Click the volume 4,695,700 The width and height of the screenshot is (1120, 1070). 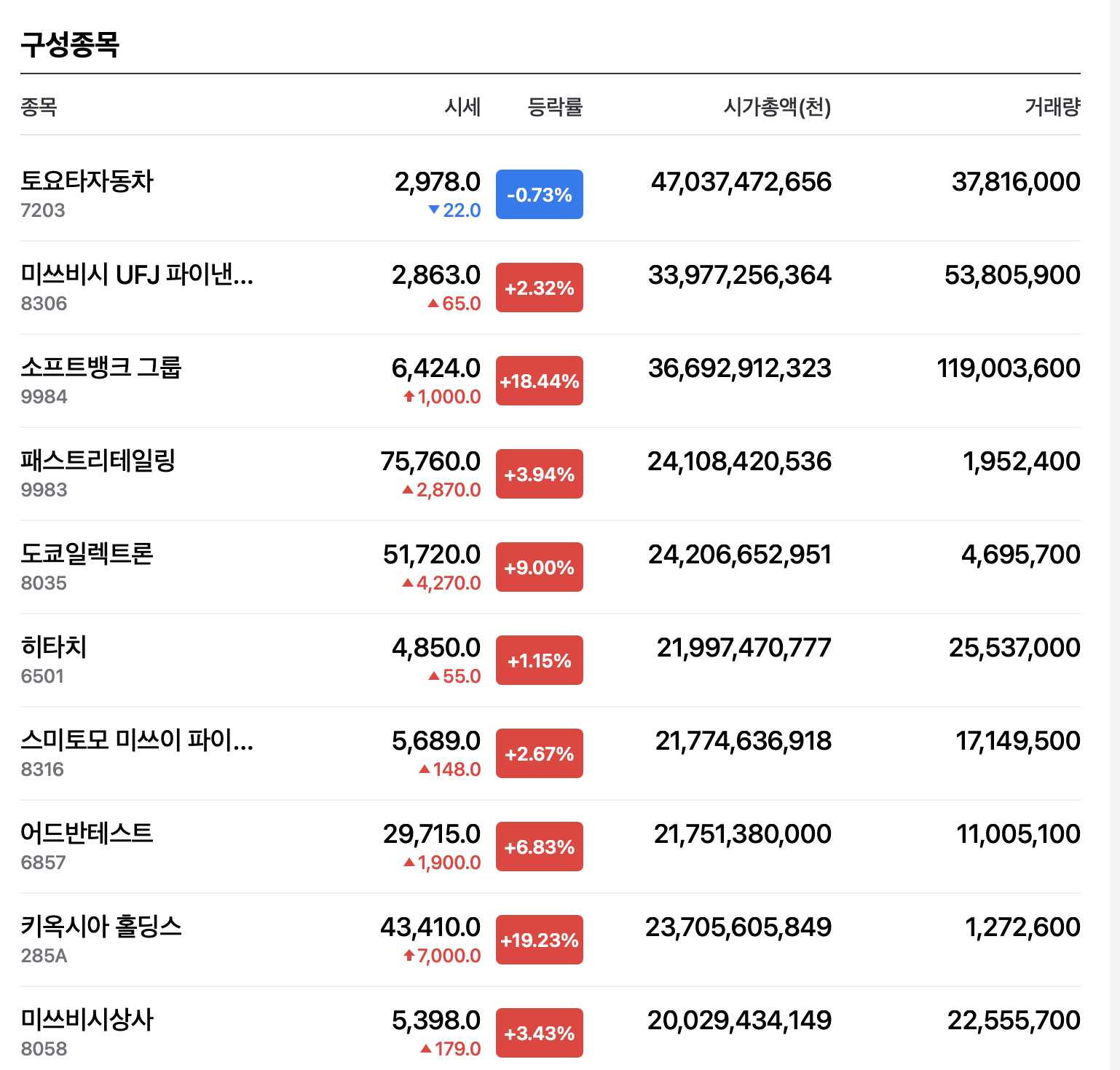pyautogui.click(x=1021, y=554)
